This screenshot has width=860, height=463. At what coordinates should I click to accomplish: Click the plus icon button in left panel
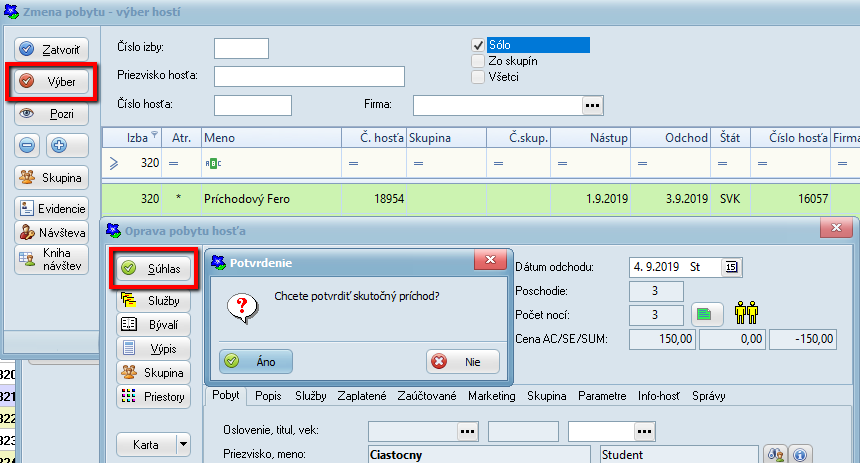pyautogui.click(x=57, y=145)
